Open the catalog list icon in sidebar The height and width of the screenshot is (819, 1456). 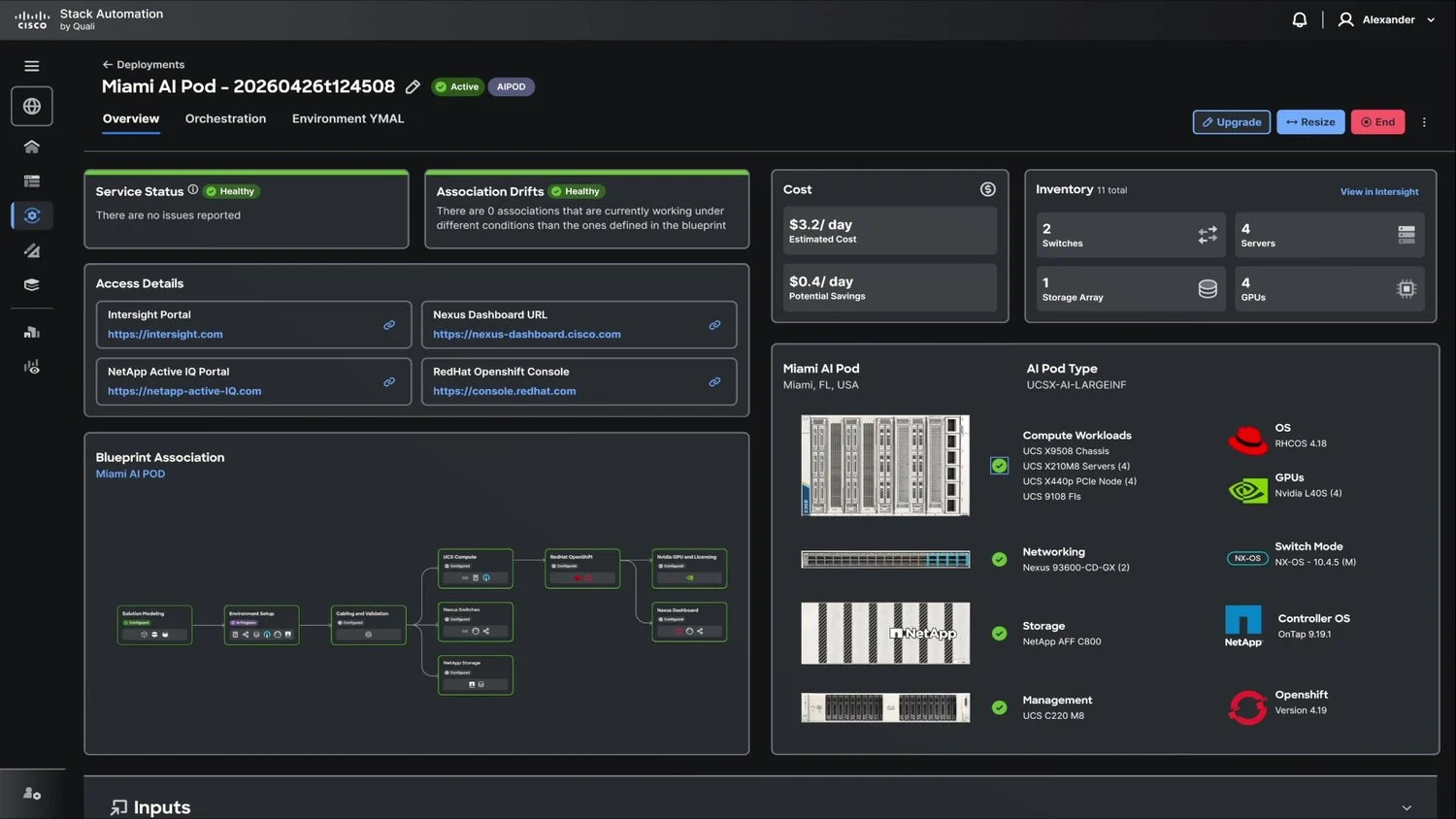tap(32, 181)
